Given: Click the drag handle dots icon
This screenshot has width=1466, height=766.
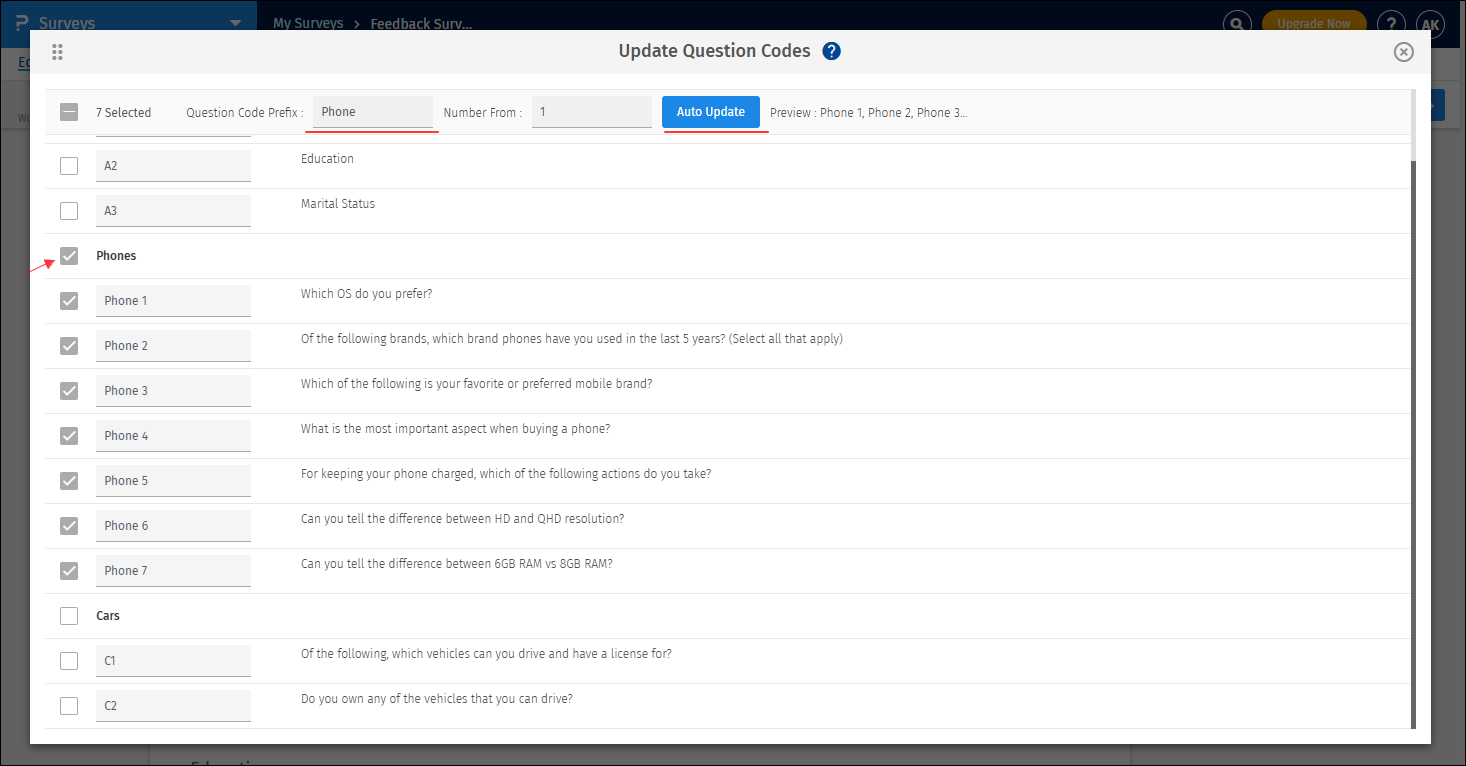Looking at the screenshot, I should tap(57, 52).
